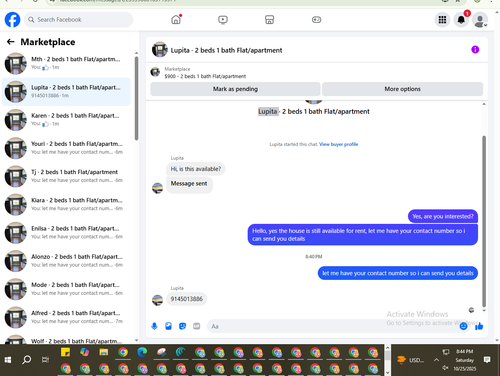Open Microsoft Edge from taskbar
This screenshot has height=376, width=500.
pos(142,352)
